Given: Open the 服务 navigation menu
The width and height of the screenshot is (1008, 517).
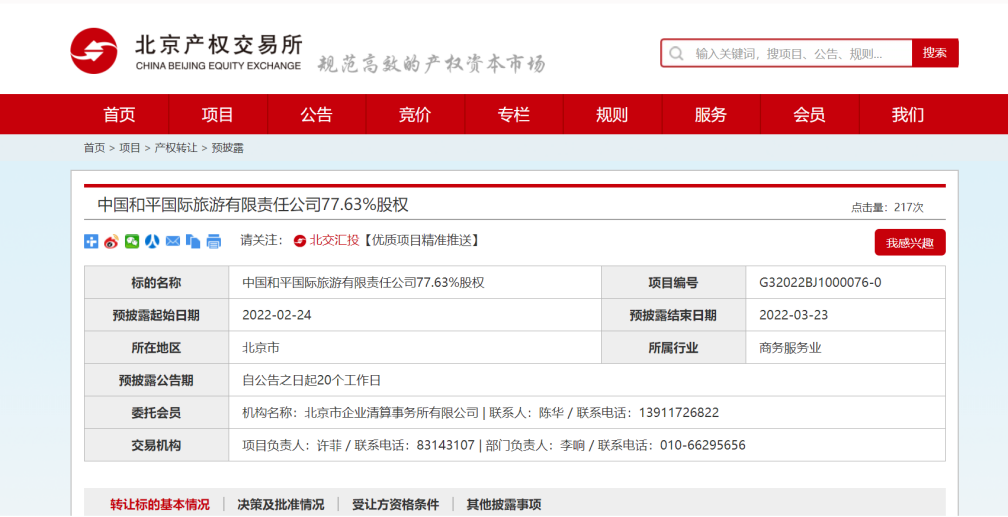Looking at the screenshot, I should point(710,115).
